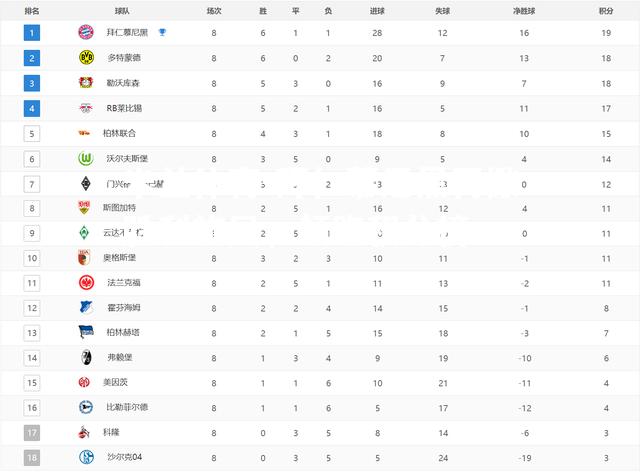
Task: Click the Bayern Munich club crest
Action: [86, 32]
